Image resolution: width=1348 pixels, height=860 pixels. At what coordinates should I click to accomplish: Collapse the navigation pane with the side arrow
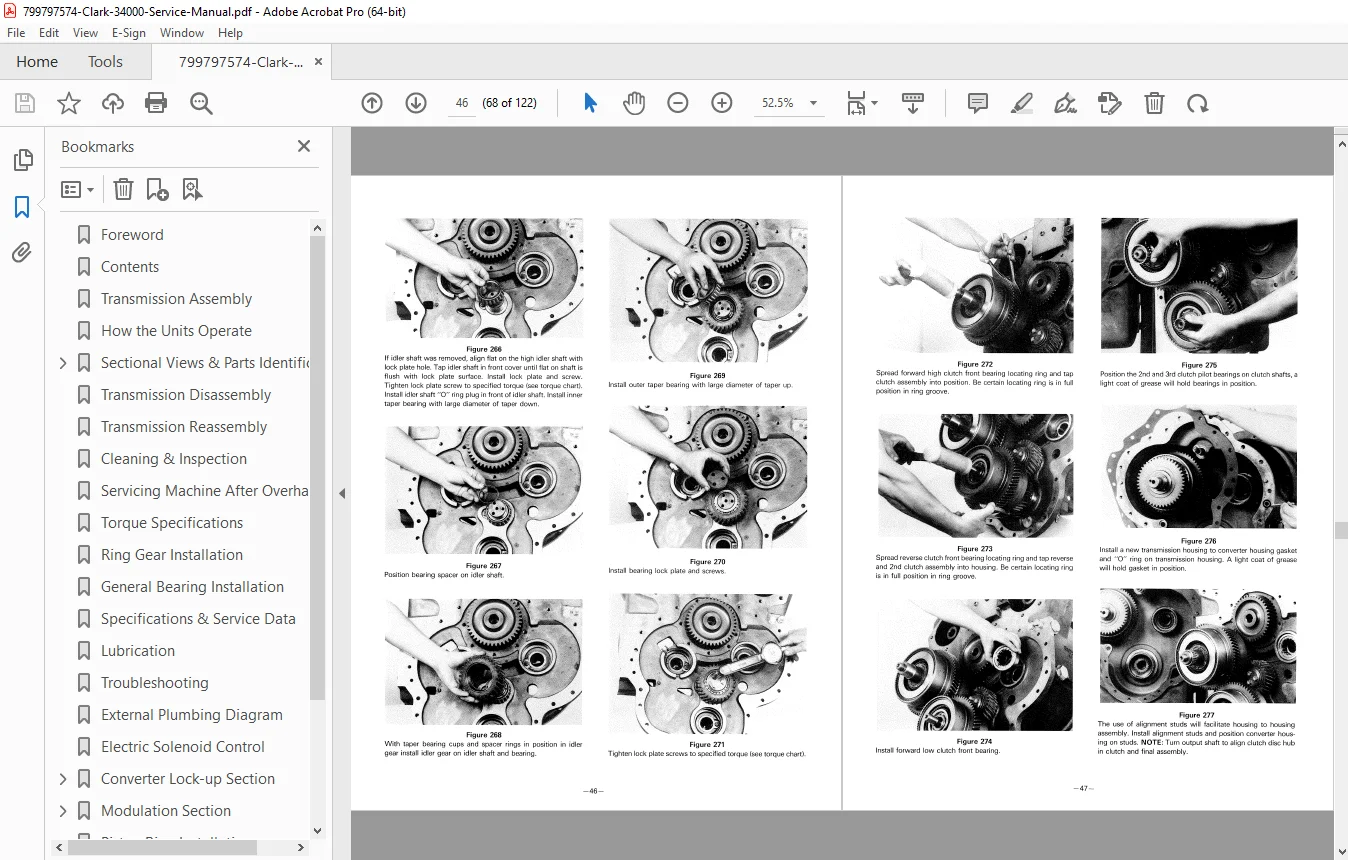tap(342, 493)
